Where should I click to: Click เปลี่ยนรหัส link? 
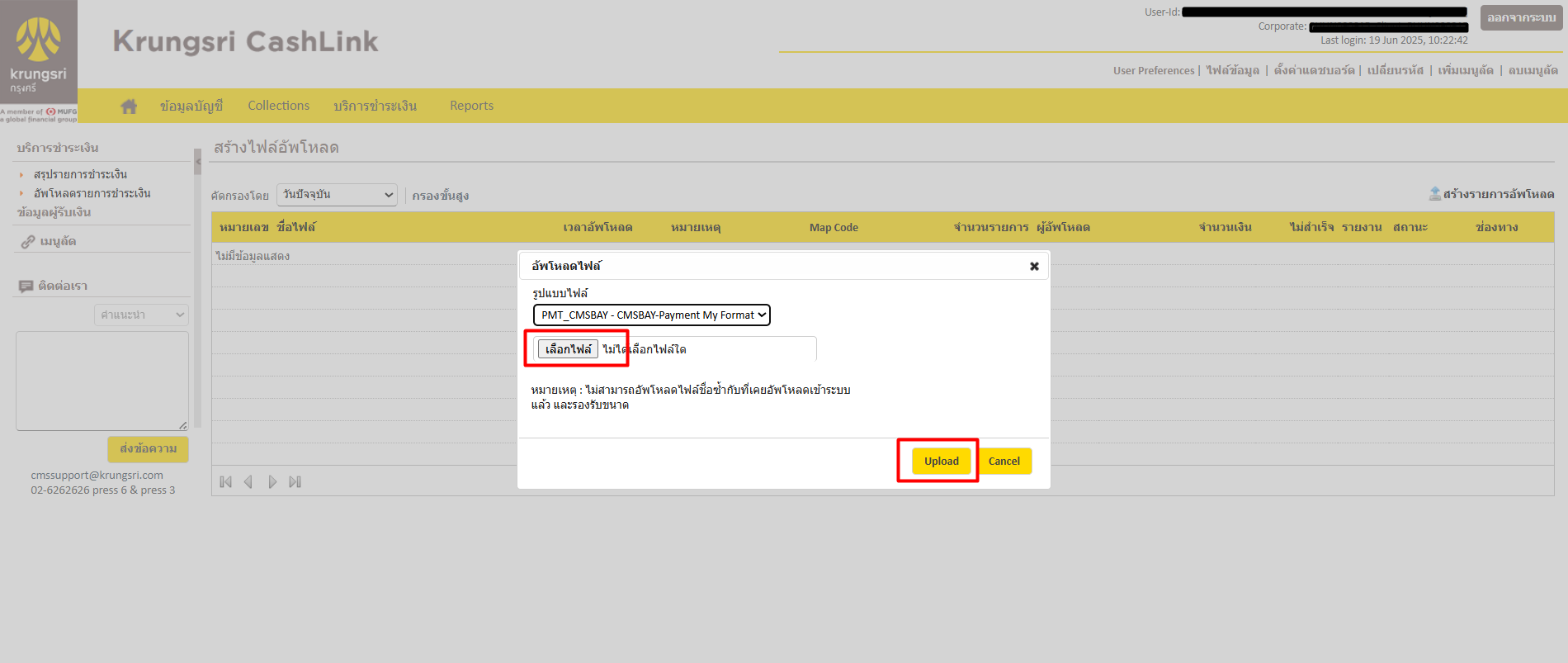1396,70
